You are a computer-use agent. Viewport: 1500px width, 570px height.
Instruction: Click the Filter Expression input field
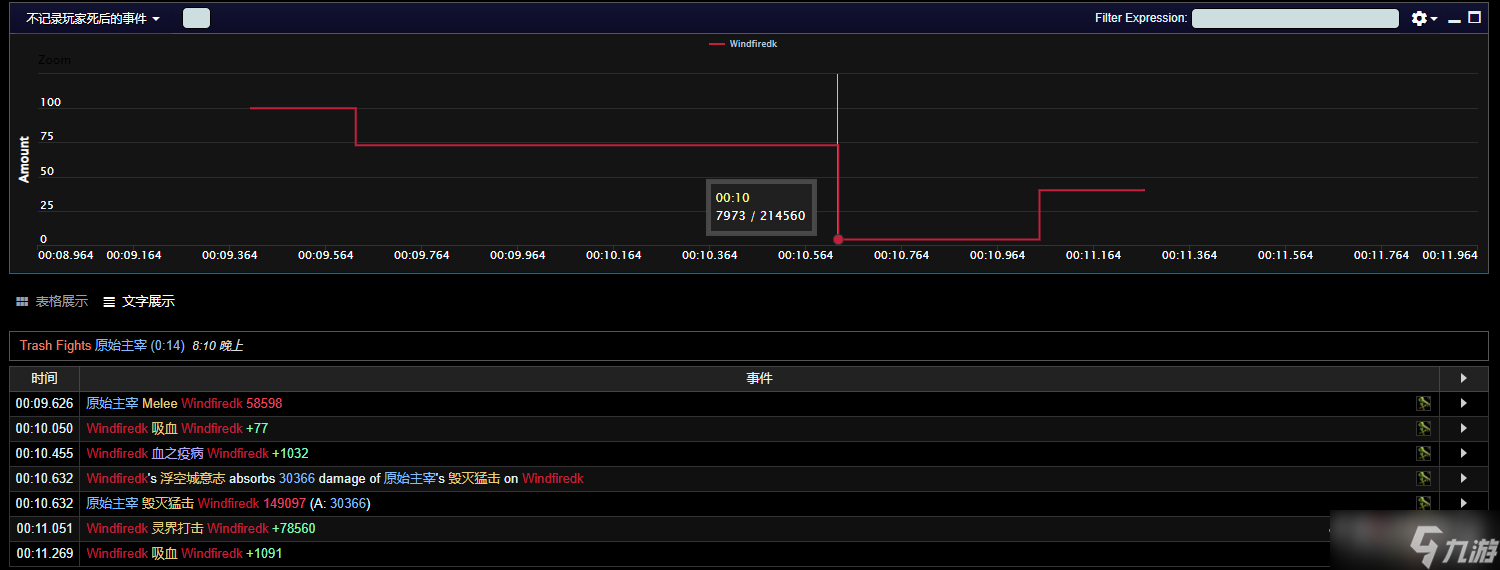(x=1295, y=18)
